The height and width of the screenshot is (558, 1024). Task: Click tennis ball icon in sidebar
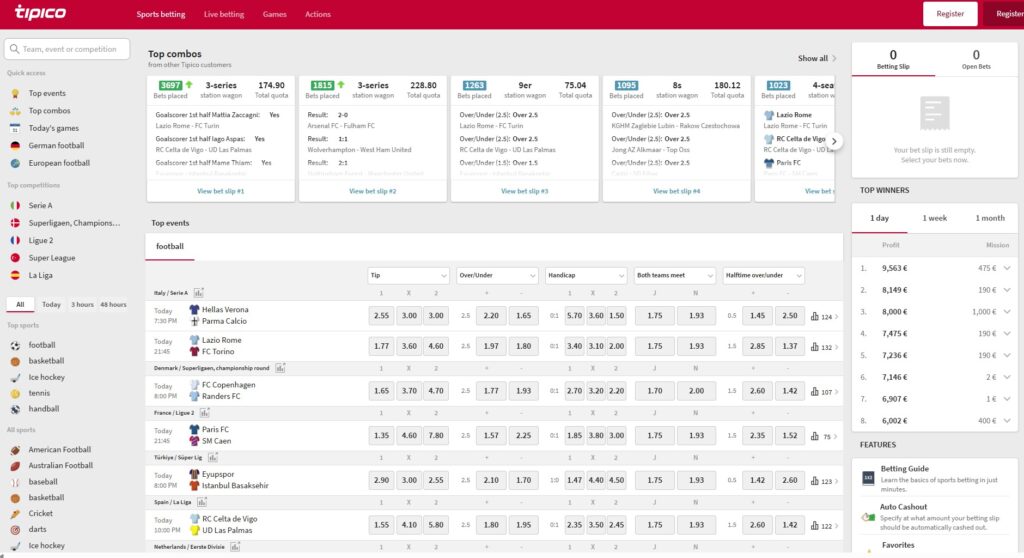coord(15,393)
